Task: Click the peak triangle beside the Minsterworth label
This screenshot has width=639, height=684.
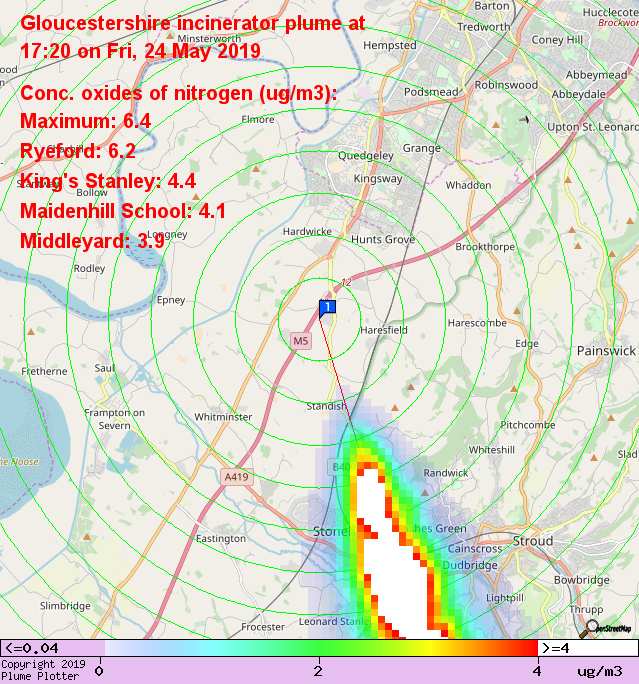Action: tap(170, 35)
